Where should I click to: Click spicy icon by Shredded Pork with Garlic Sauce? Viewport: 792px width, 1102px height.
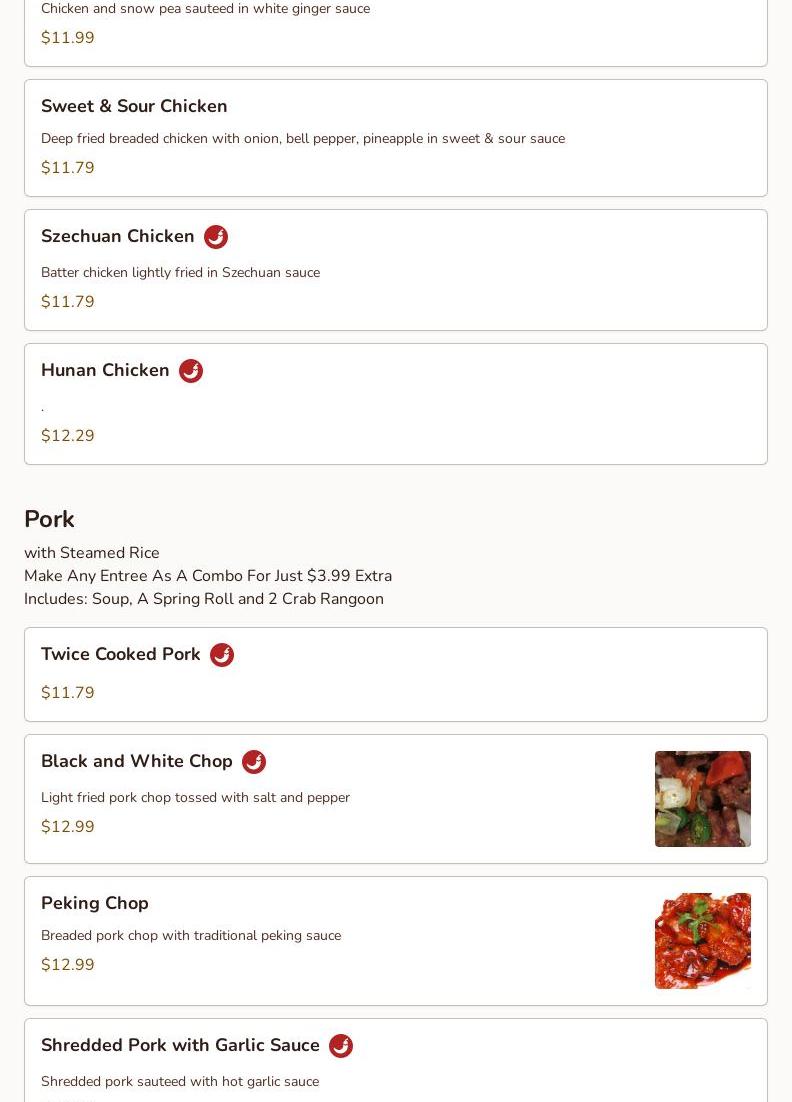point(341,1046)
